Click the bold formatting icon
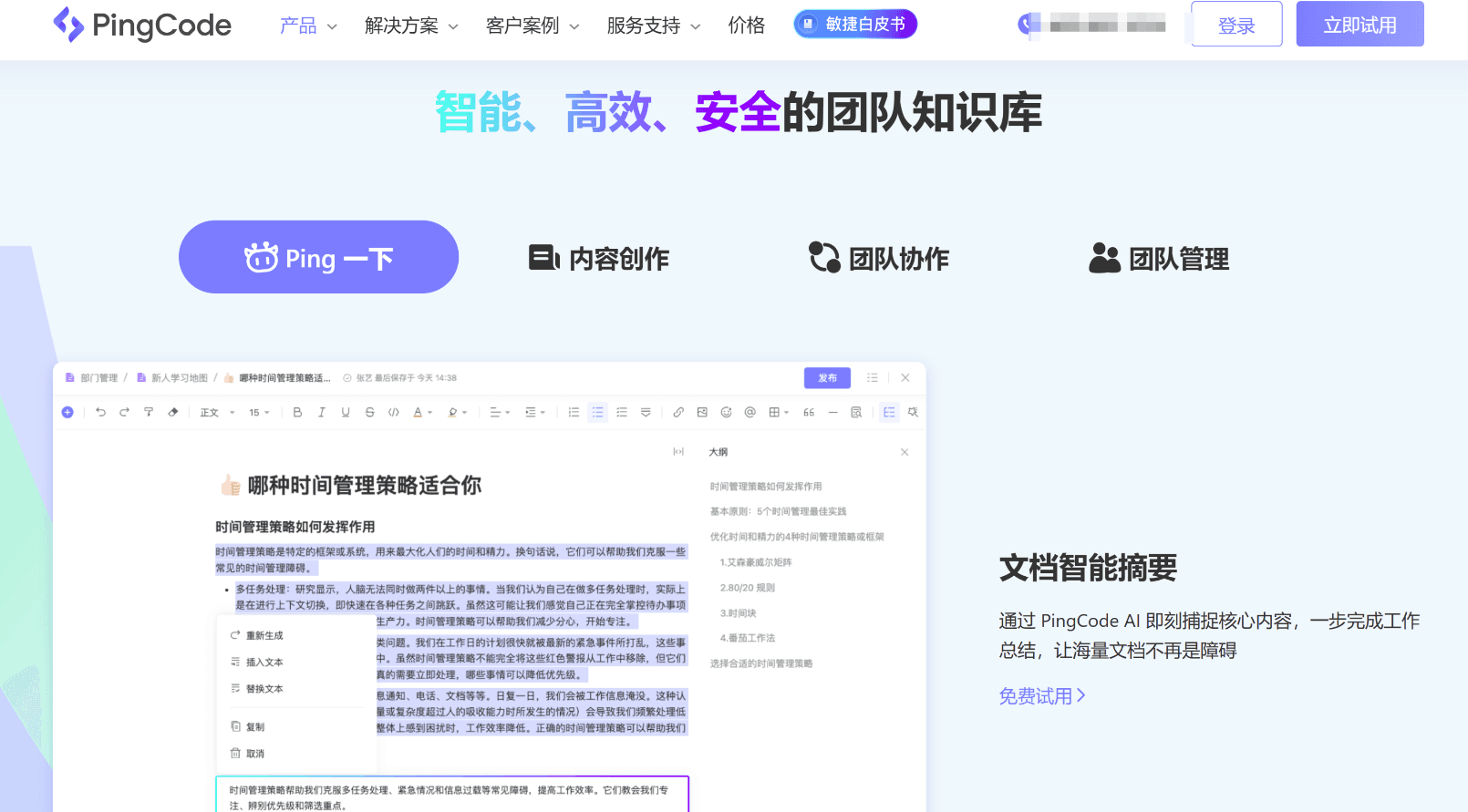This screenshot has width=1468, height=812. (297, 412)
